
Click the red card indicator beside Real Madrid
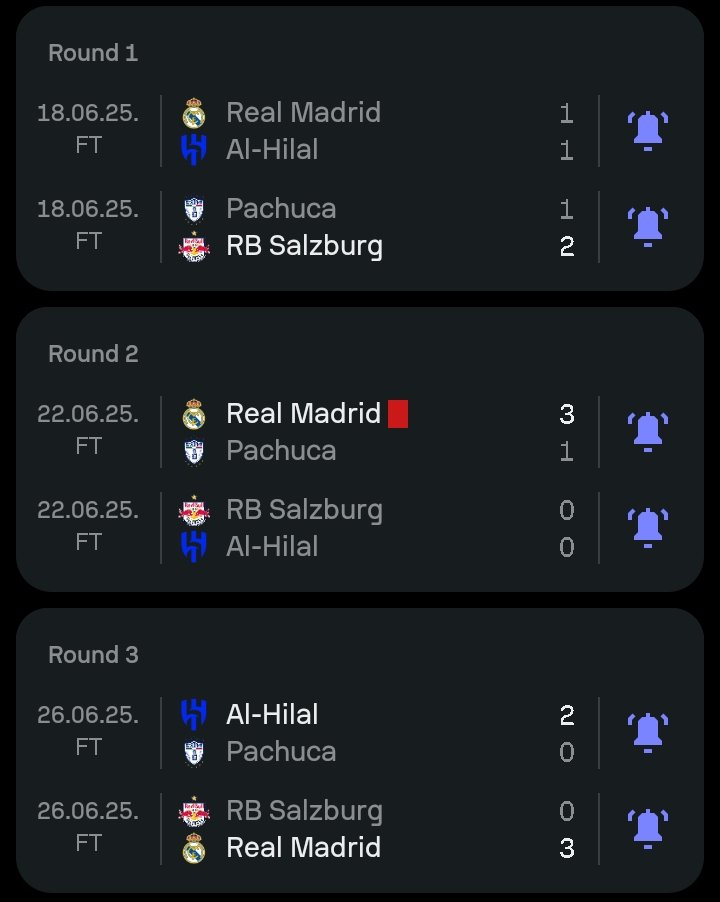tap(398, 414)
